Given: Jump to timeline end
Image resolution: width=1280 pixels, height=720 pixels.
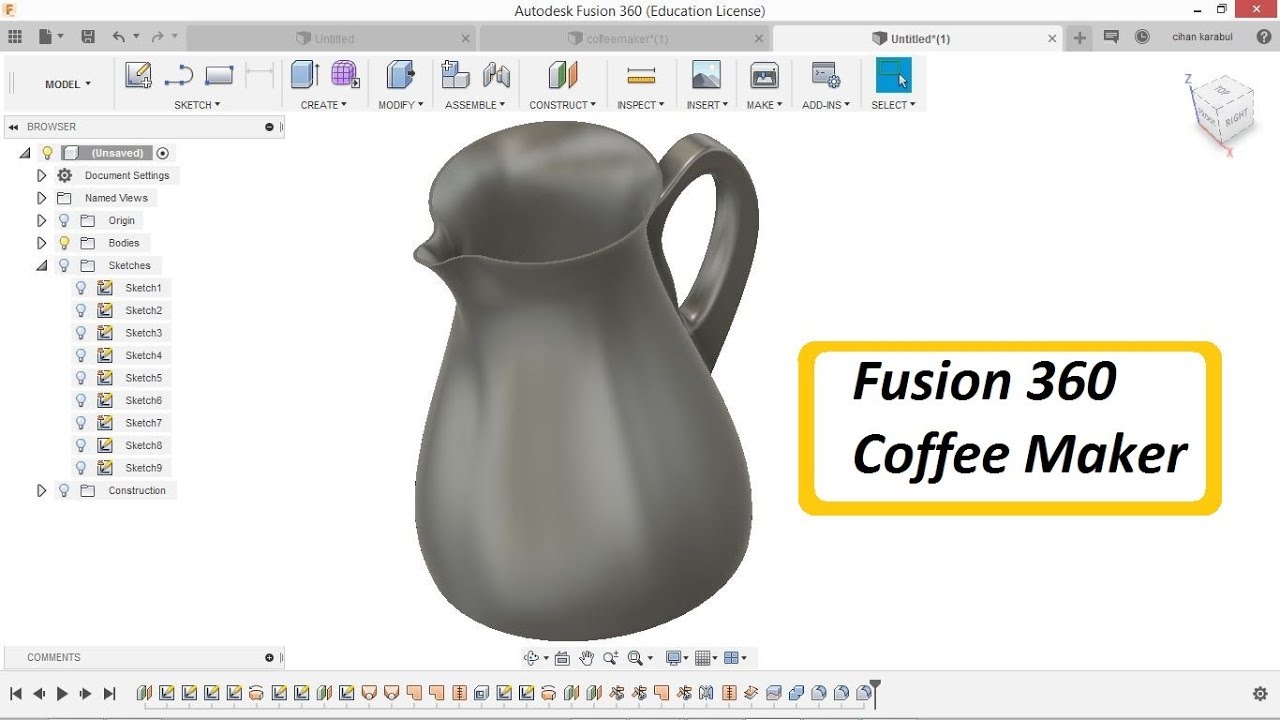Looking at the screenshot, I should click(110, 693).
